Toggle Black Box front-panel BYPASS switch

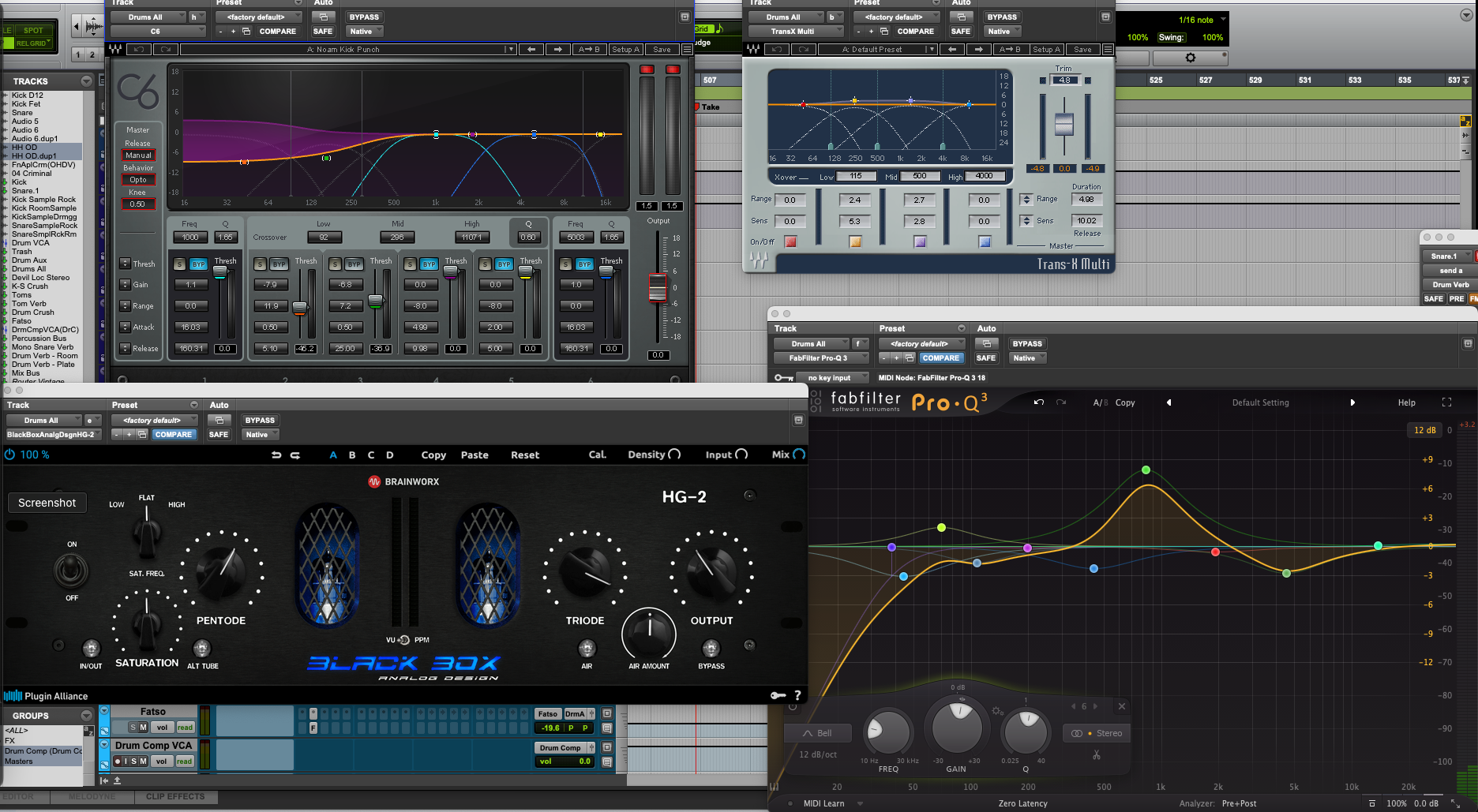tap(711, 649)
